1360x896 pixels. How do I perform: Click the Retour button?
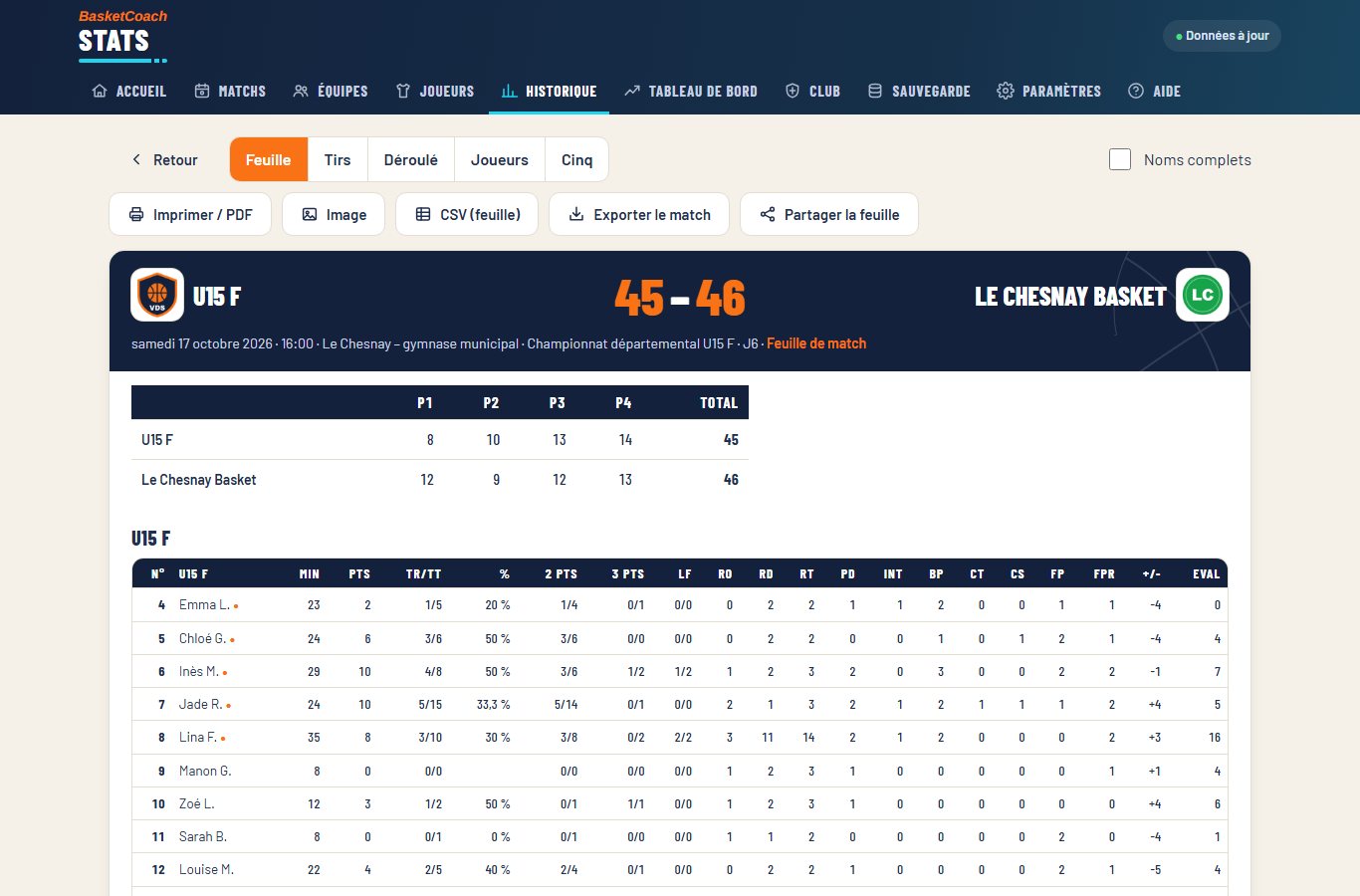pyautogui.click(x=163, y=159)
